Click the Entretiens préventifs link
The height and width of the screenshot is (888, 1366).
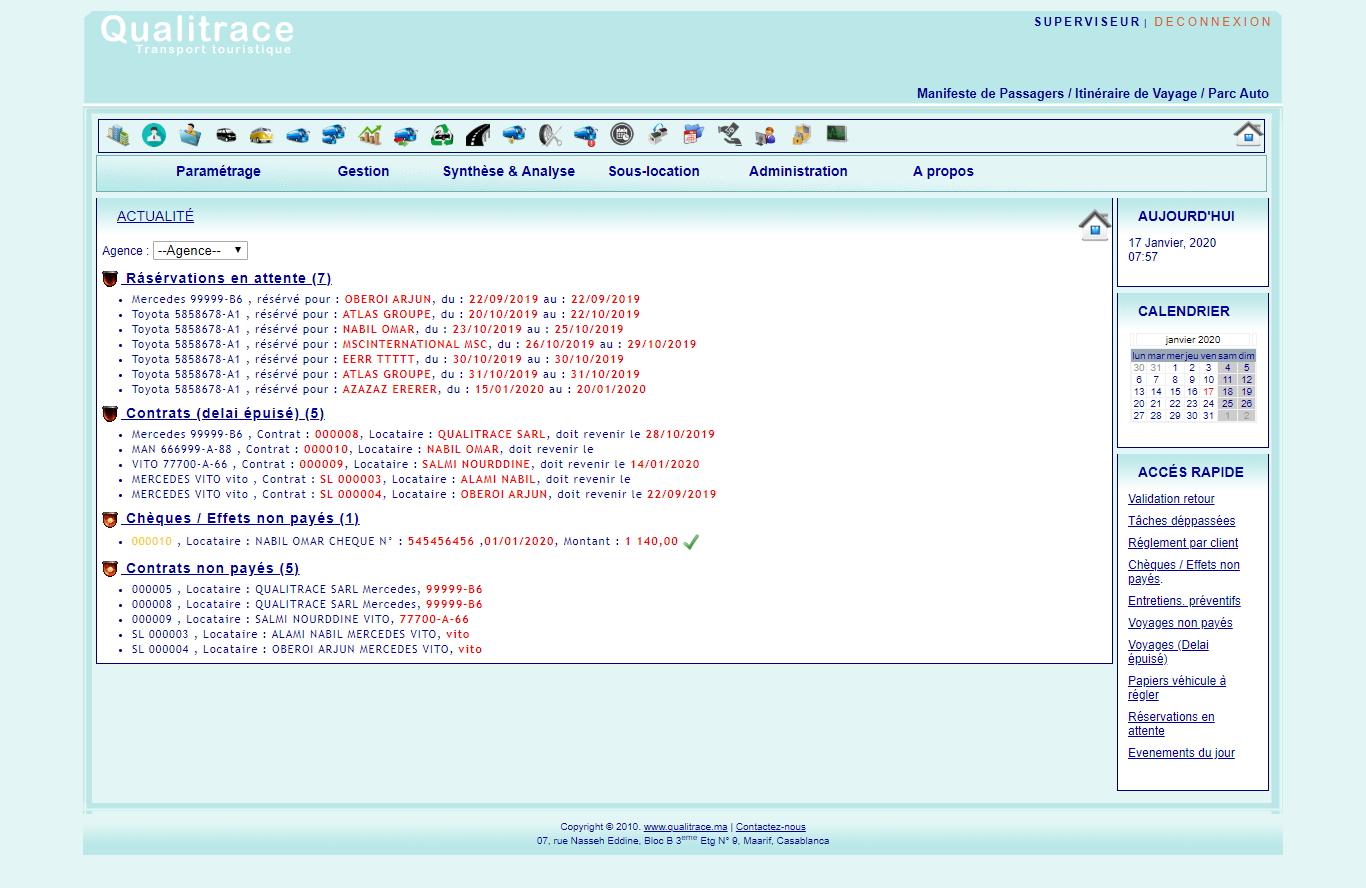1184,601
